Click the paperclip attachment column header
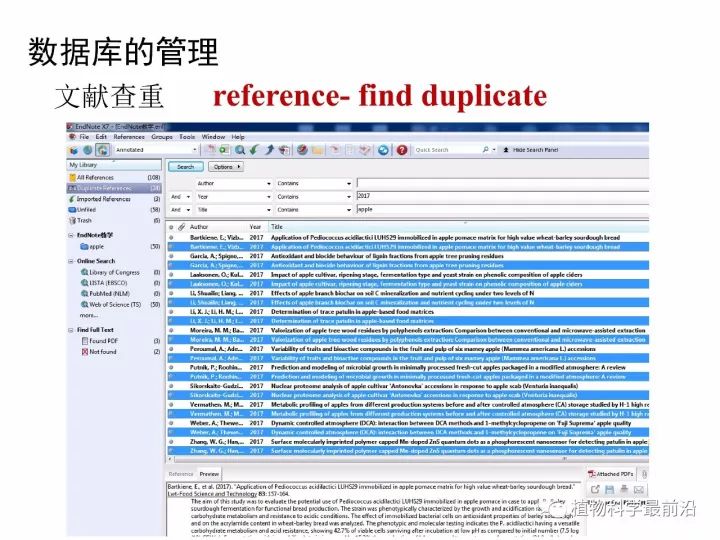This screenshot has height=540, width=720. (x=182, y=227)
